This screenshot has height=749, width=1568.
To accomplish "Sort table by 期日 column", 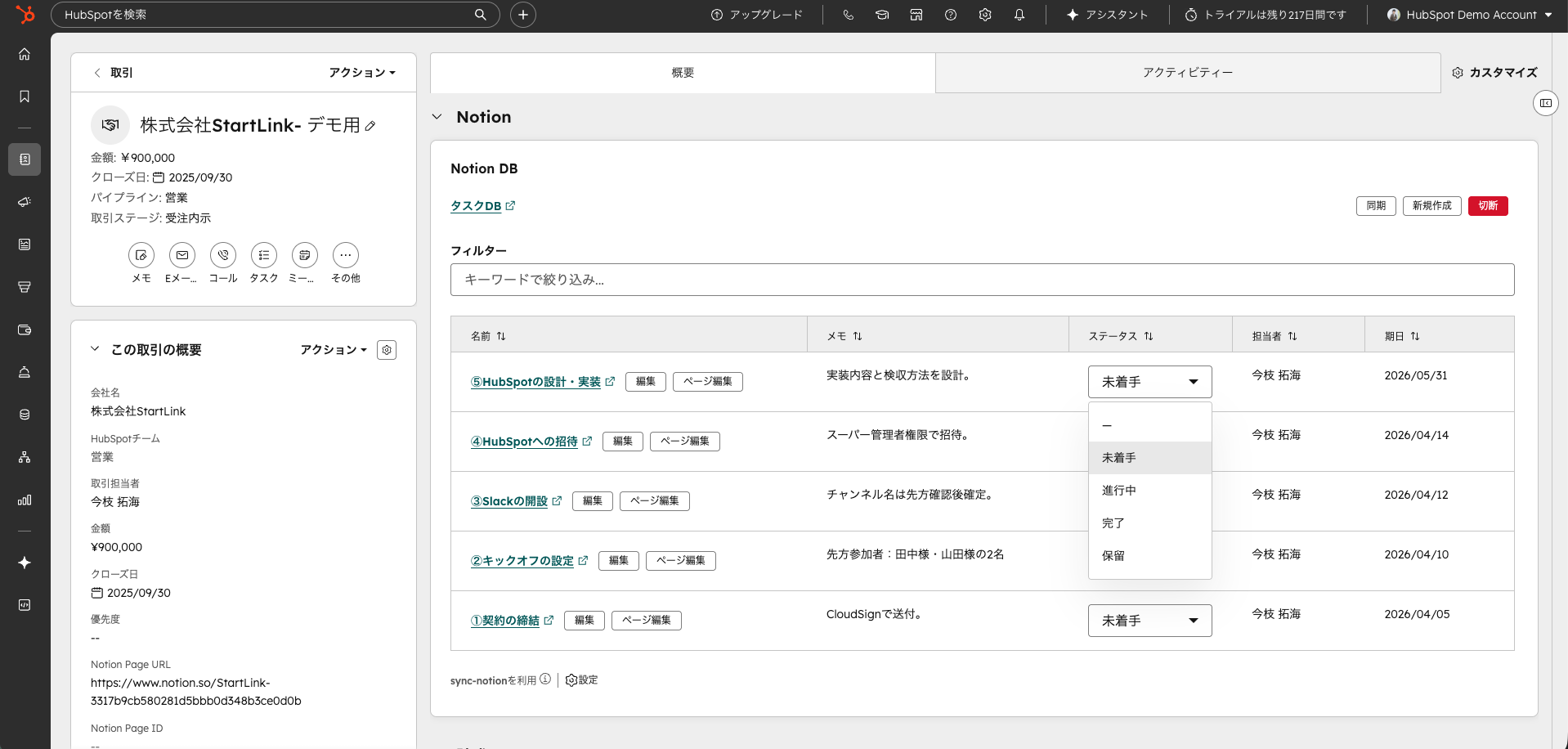I will pos(1402,336).
